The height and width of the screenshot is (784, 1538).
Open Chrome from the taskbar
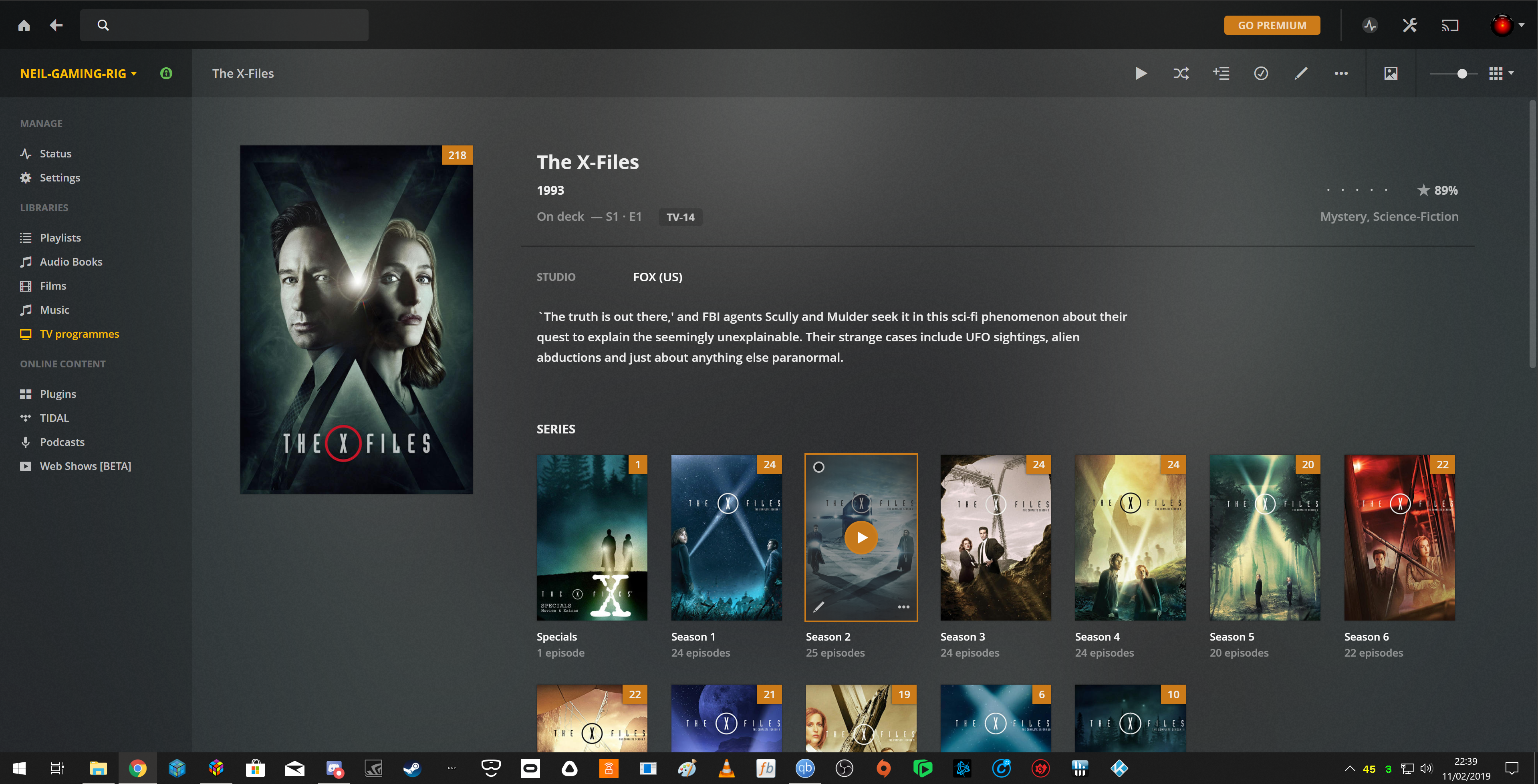click(137, 768)
